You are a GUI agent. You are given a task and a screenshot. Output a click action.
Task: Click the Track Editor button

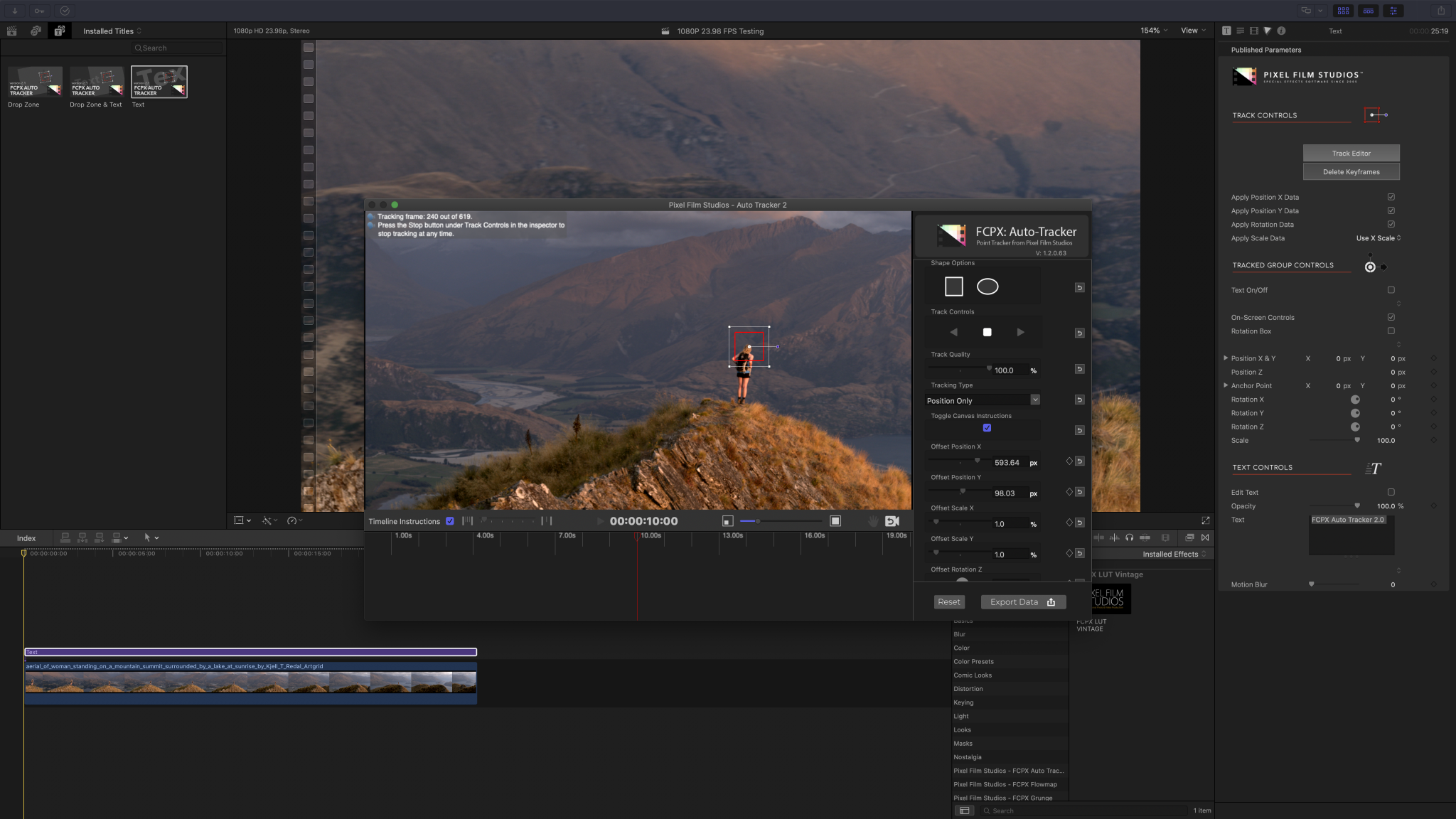pyautogui.click(x=1350, y=153)
